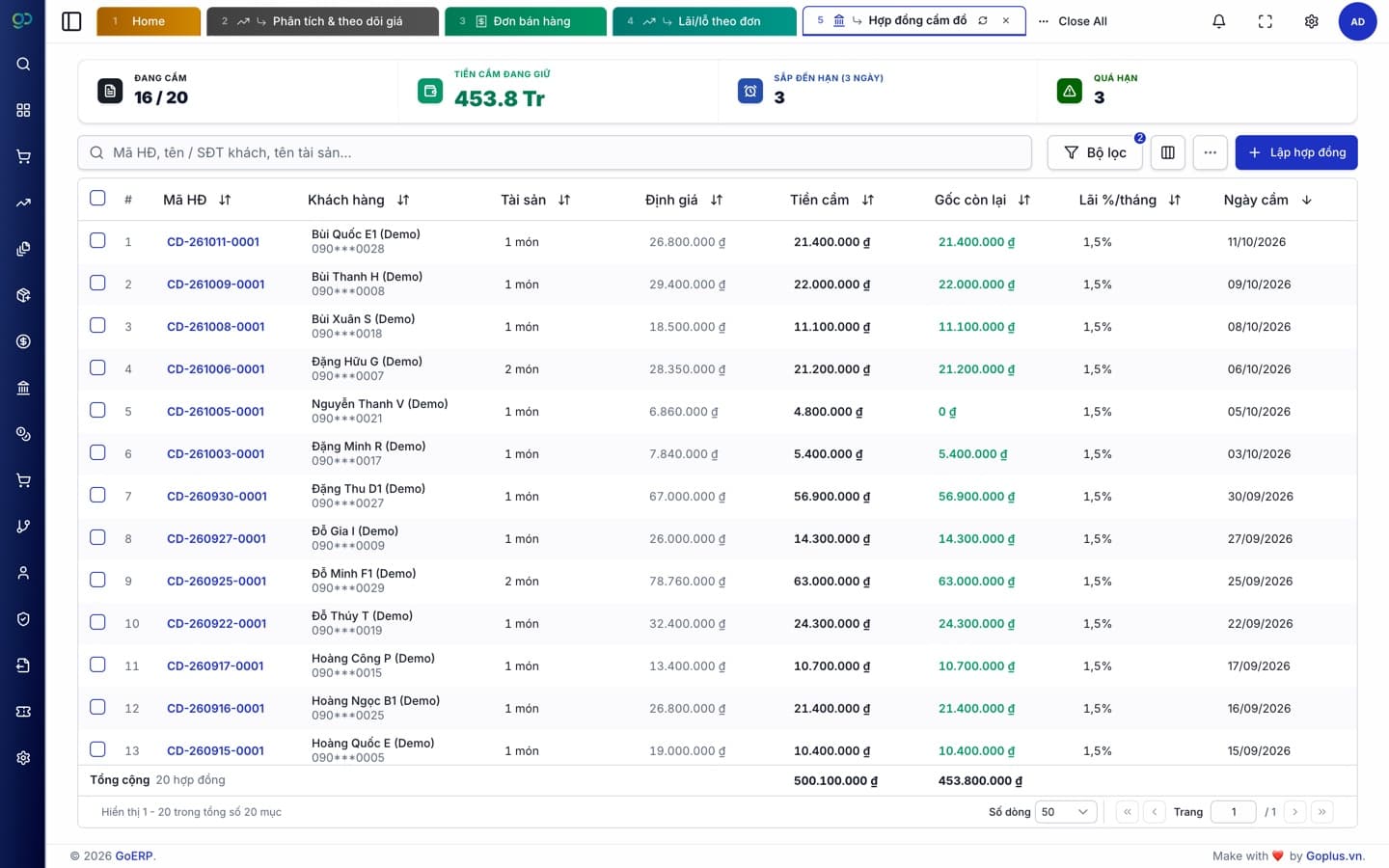Focus the contract search field

coord(555,152)
